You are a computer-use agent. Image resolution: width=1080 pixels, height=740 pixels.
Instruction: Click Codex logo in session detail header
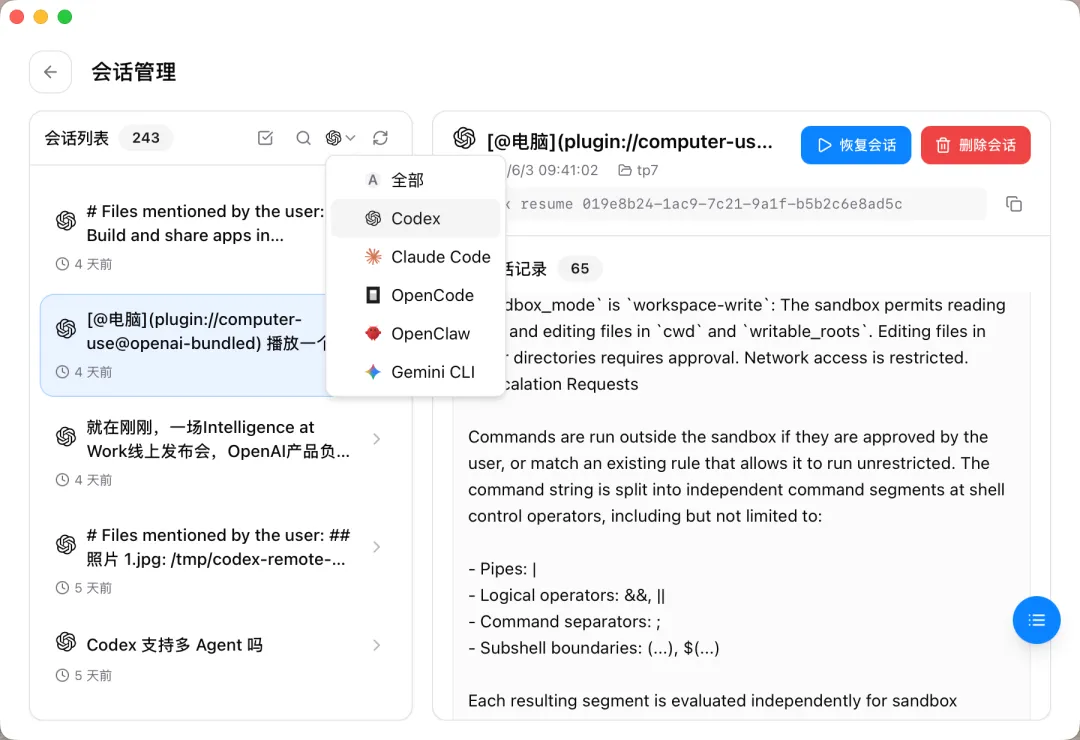[464, 138]
